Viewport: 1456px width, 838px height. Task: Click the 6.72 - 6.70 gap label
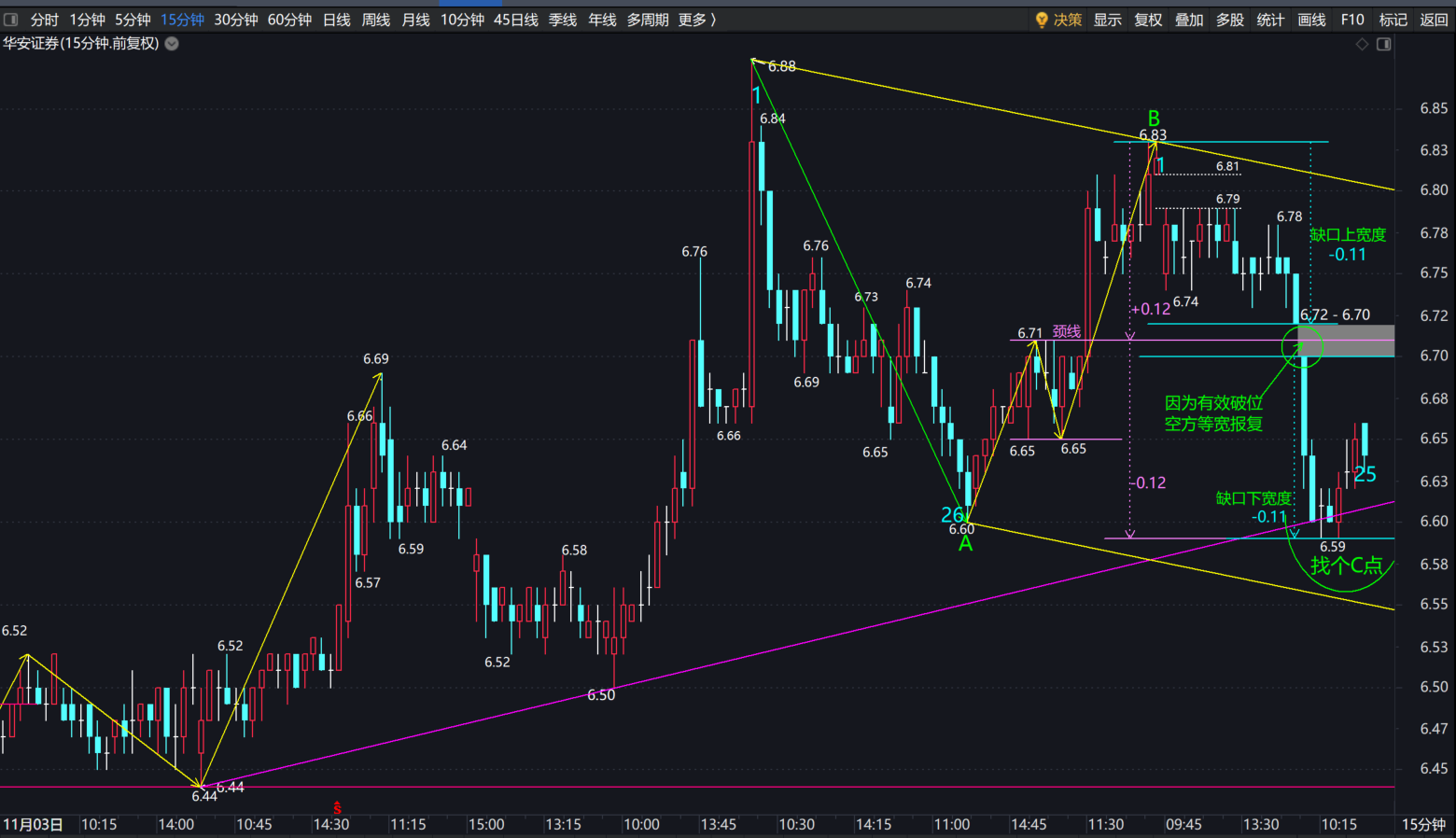pos(1335,314)
